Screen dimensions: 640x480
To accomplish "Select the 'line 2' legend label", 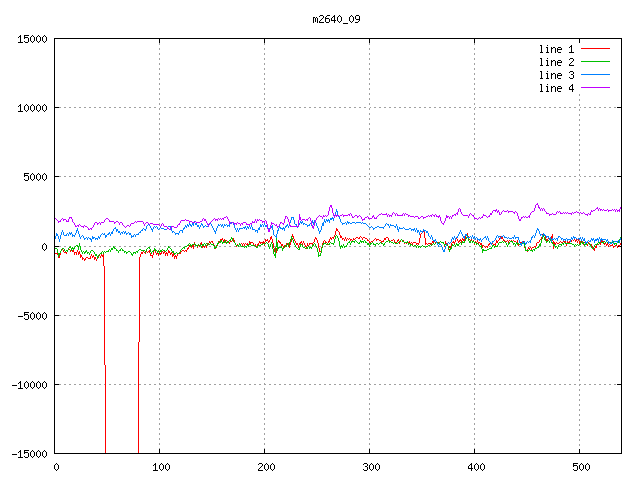I will tap(557, 62).
